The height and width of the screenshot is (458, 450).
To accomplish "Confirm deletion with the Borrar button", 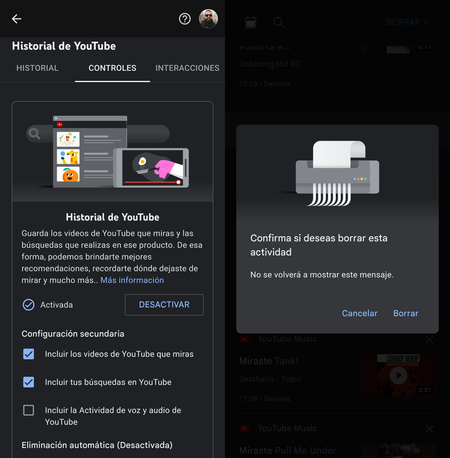I will [x=406, y=313].
